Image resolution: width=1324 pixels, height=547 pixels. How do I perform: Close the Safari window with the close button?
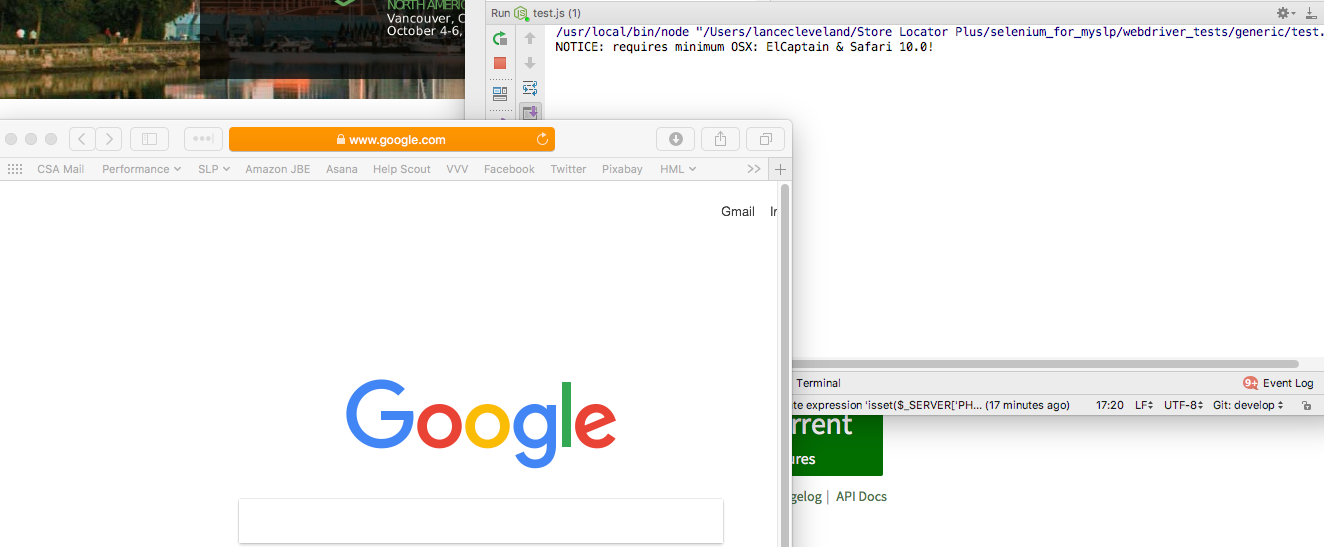coord(12,139)
